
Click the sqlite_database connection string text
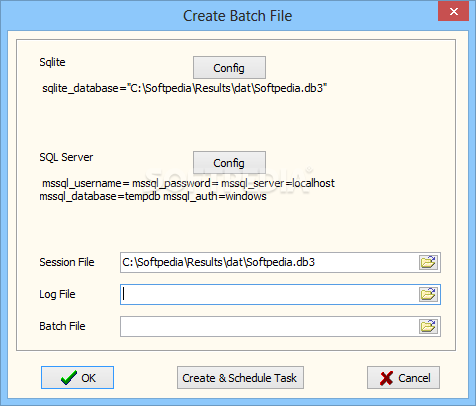click(x=184, y=88)
